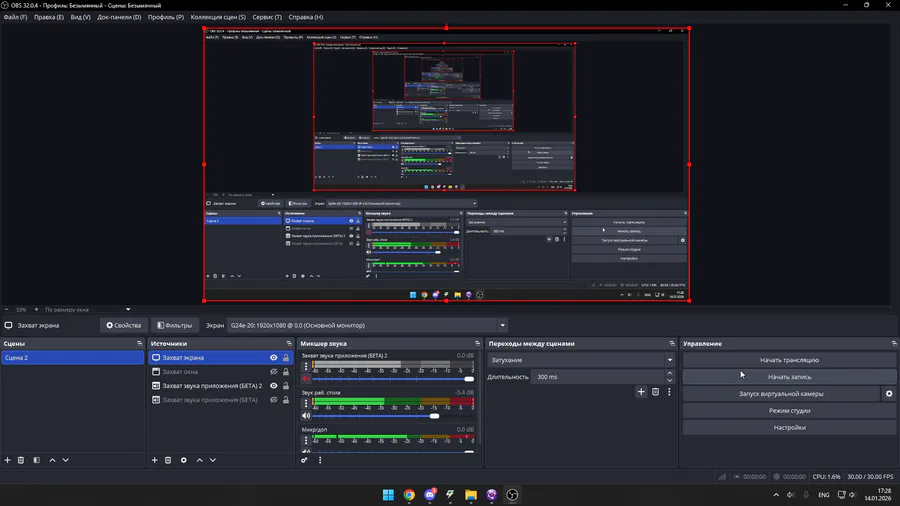
Task: Open the Коллекция сцен (S) menu
Action: click(218, 17)
